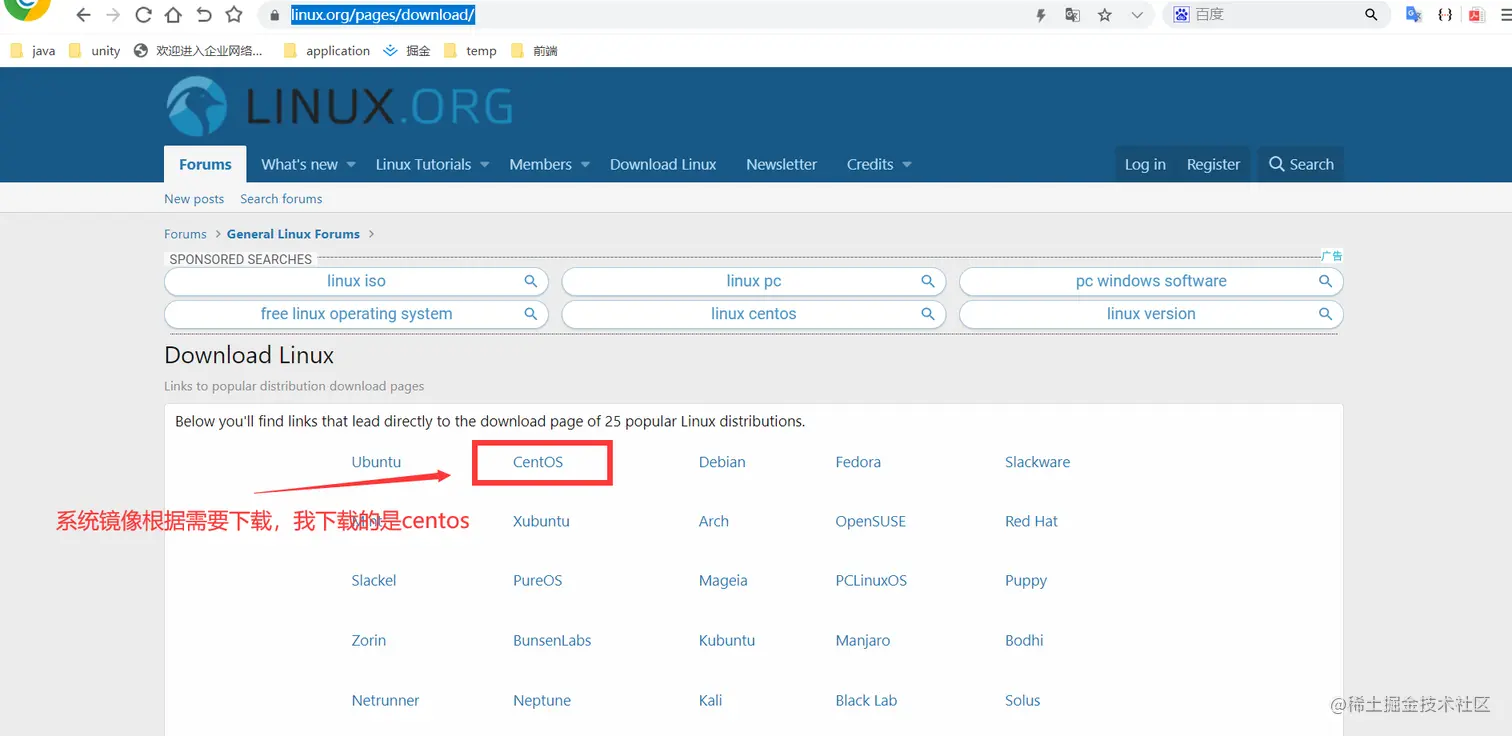Reload the current page
Screen dimensions: 1512x736
(143, 15)
